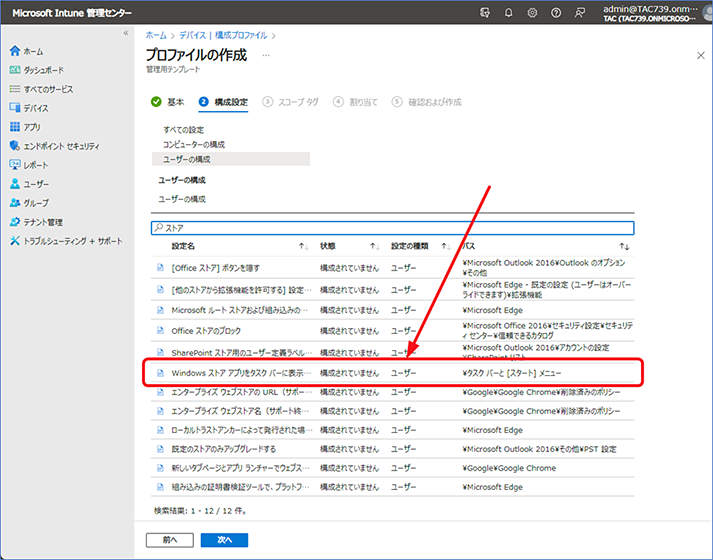Viewport: 713px width, 560px height.
Task: Select highlighted ユーザーの構成 tree item
Action: click(x=231, y=159)
